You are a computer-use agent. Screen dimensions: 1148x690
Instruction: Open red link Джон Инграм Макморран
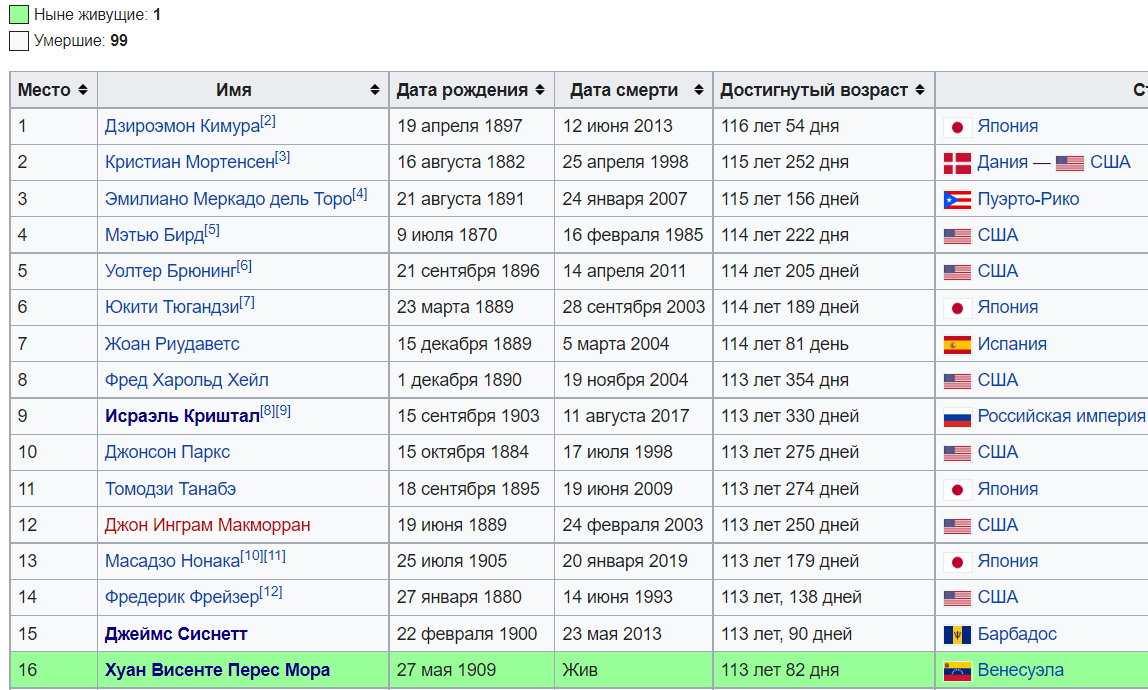tap(207, 525)
